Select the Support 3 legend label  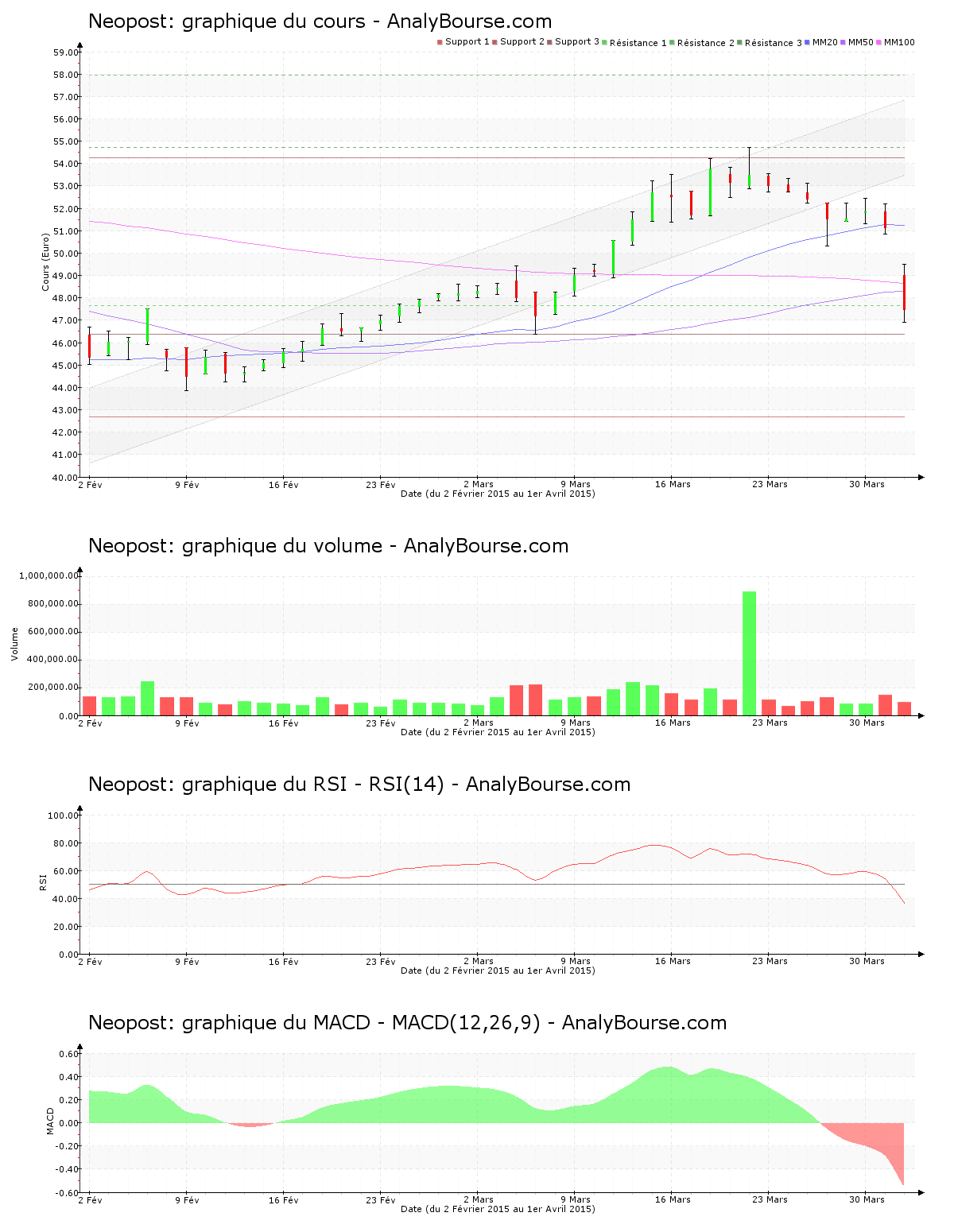[x=577, y=42]
